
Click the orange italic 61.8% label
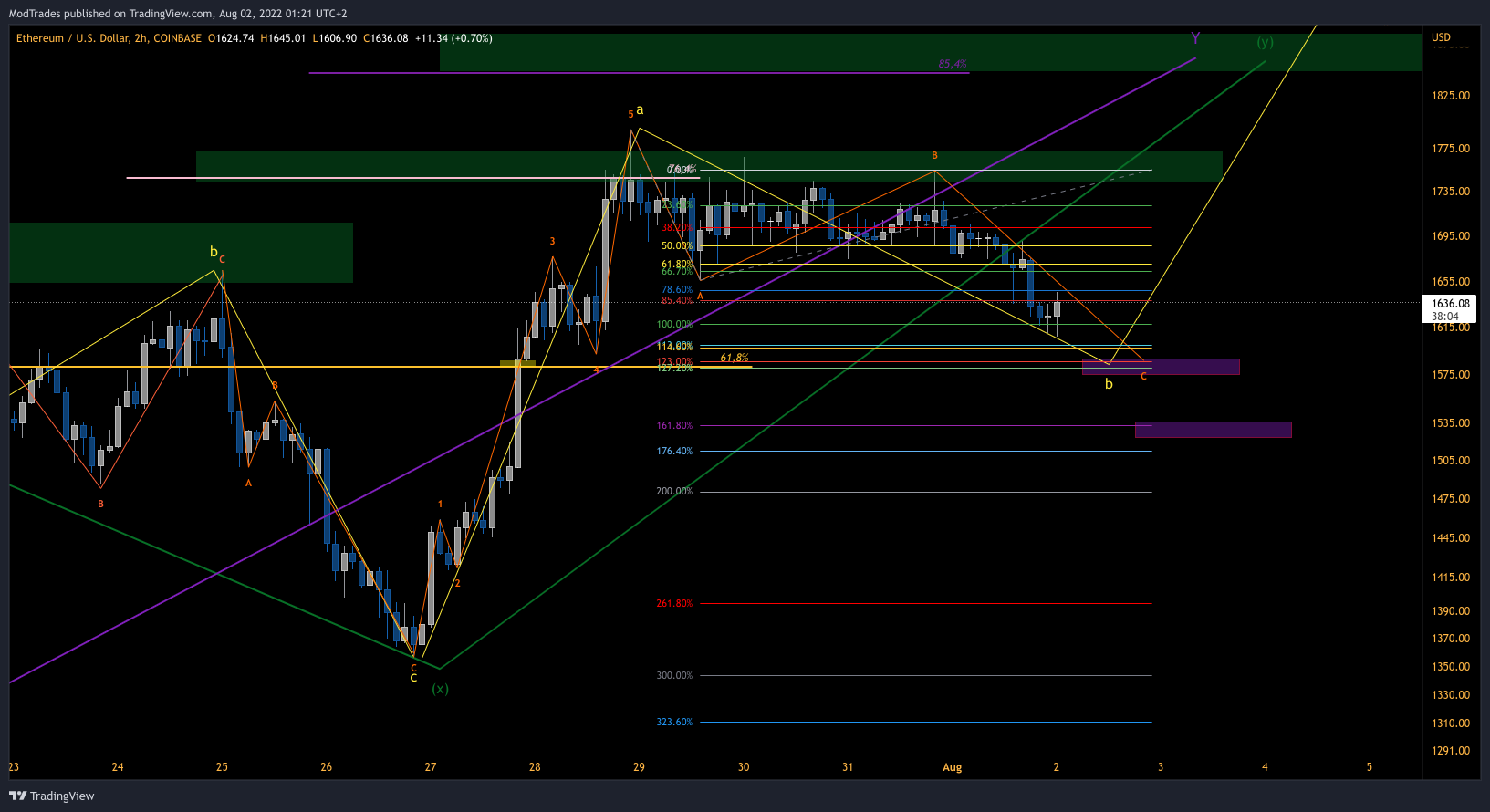click(x=735, y=358)
